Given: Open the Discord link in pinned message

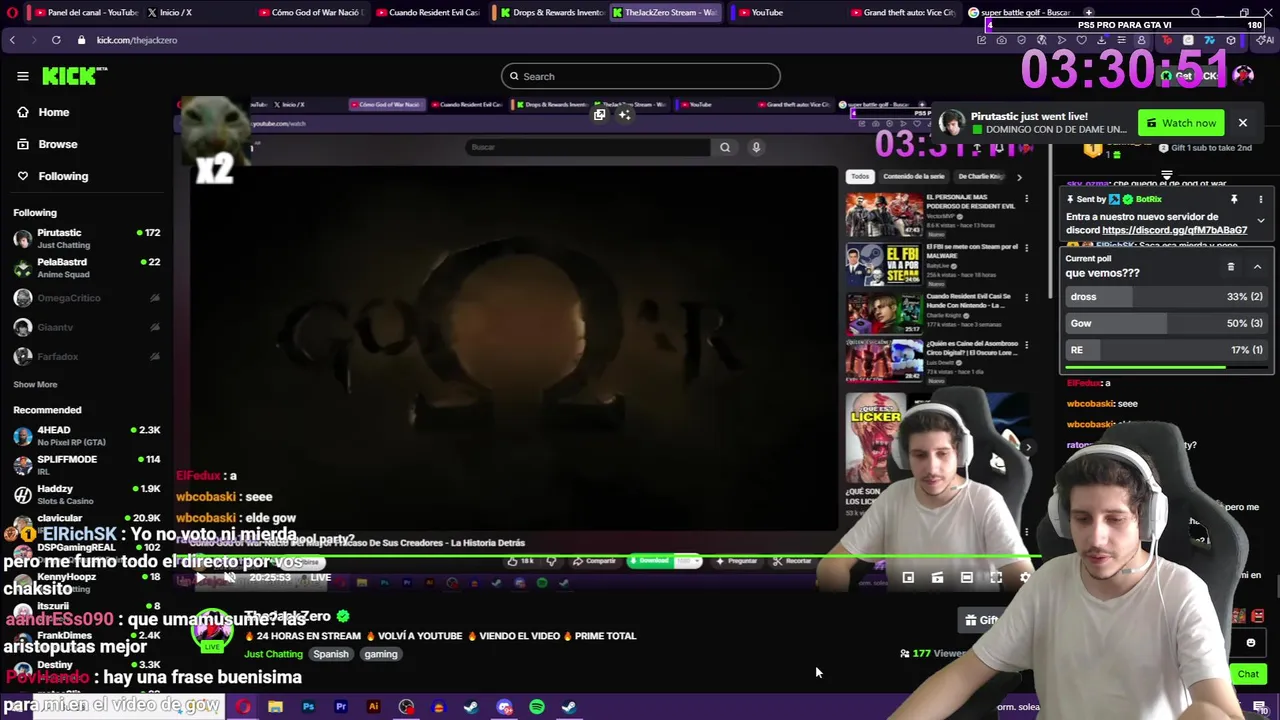Looking at the screenshot, I should click(1174, 230).
